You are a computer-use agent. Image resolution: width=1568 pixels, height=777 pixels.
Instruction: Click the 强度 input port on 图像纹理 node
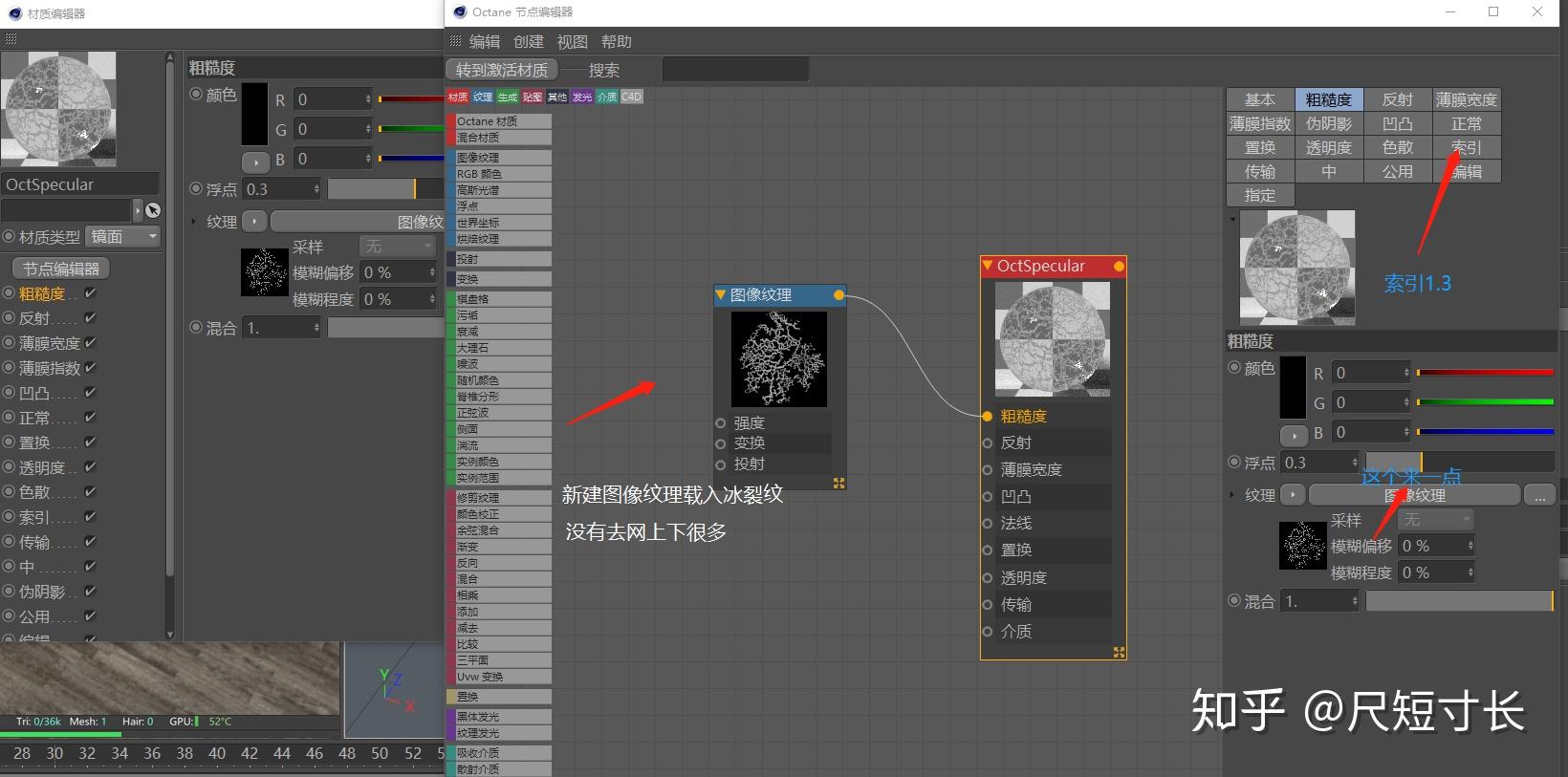pyautogui.click(x=721, y=422)
